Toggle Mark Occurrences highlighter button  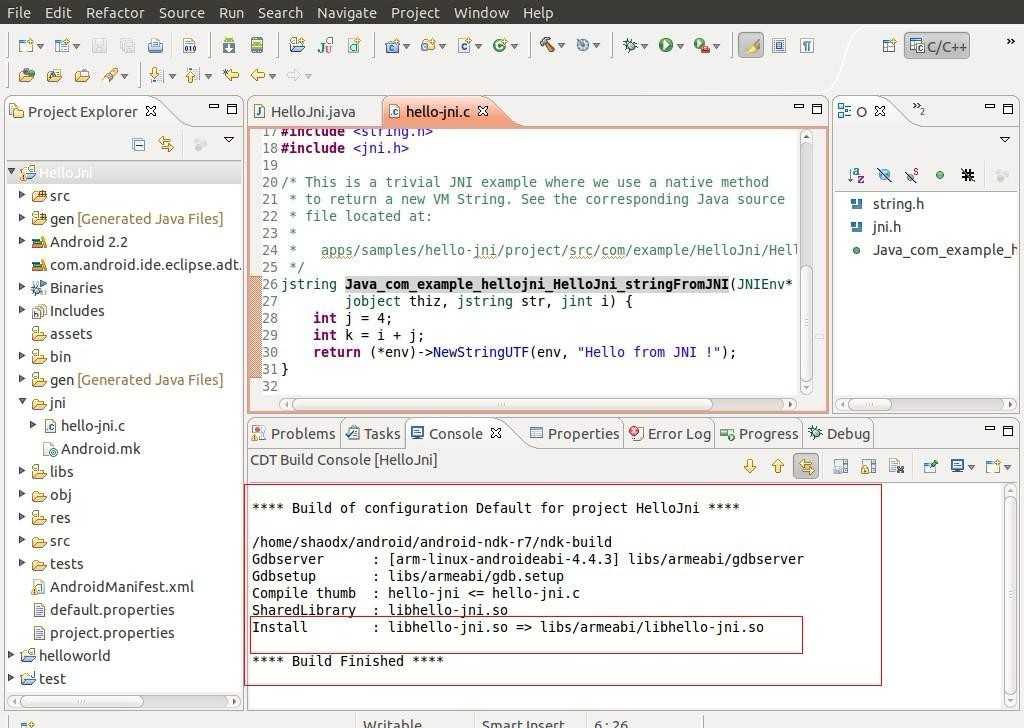coord(751,46)
